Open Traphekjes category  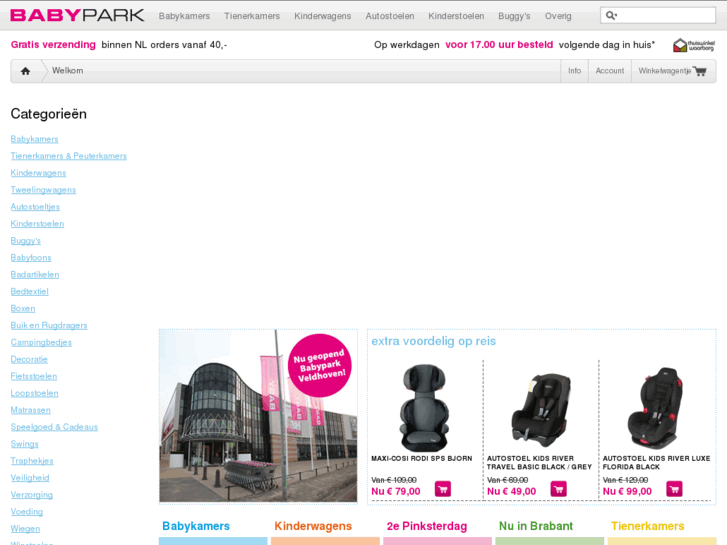click(x=32, y=461)
